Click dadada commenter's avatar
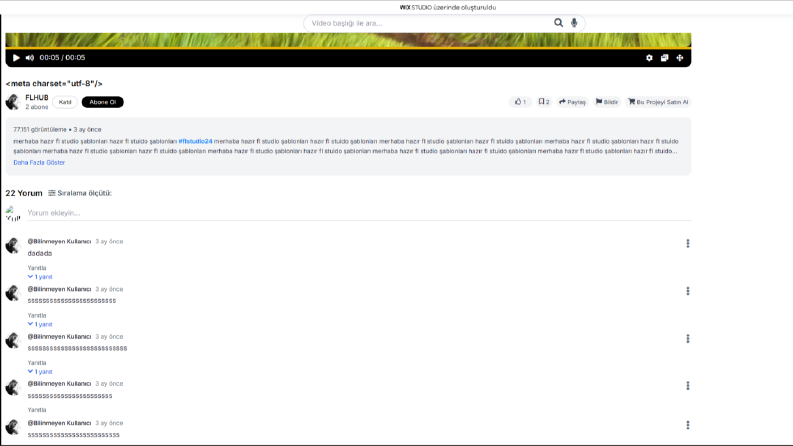Image resolution: width=793 pixels, height=446 pixels. pyautogui.click(x=13, y=246)
